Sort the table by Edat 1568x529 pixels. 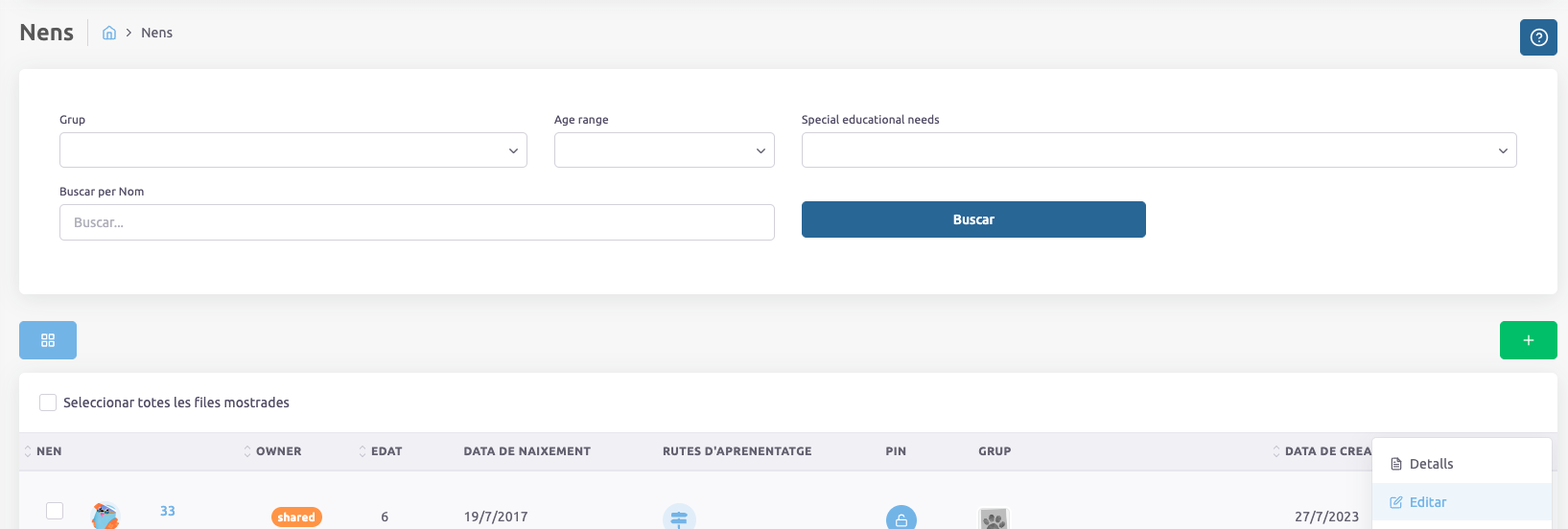coord(363,451)
